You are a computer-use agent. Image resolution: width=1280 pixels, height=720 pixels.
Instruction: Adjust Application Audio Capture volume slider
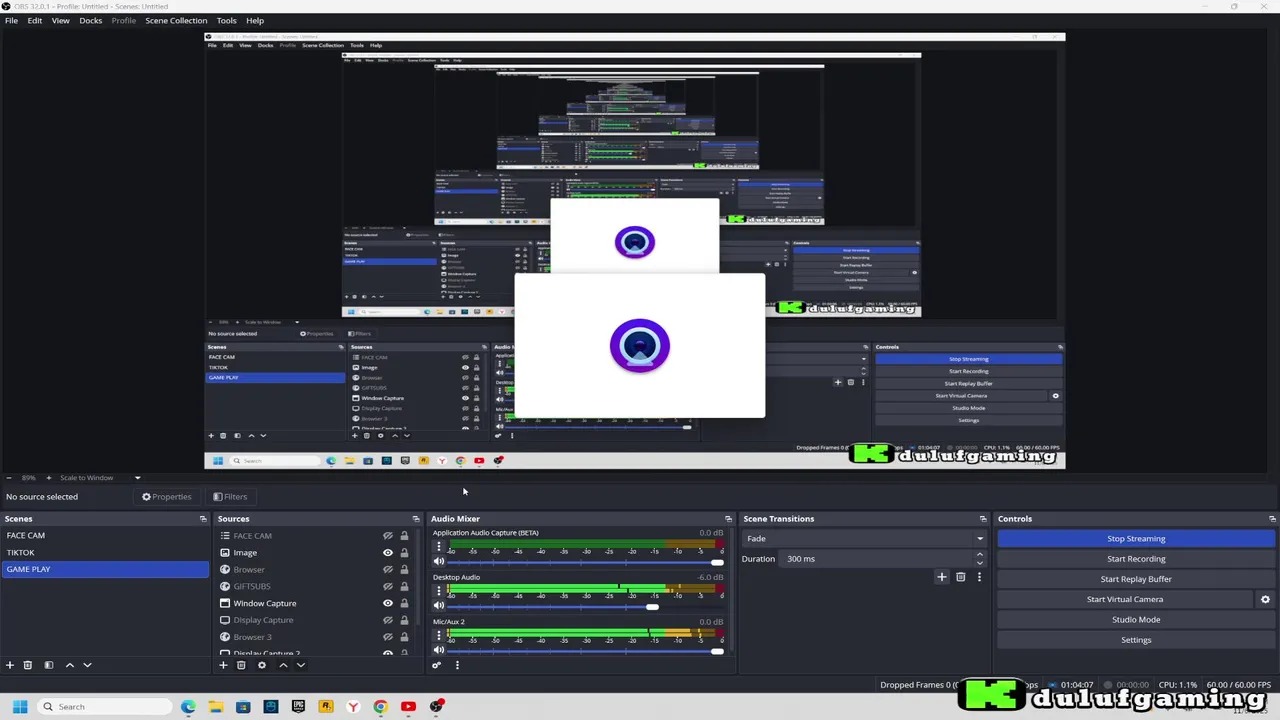click(585, 562)
